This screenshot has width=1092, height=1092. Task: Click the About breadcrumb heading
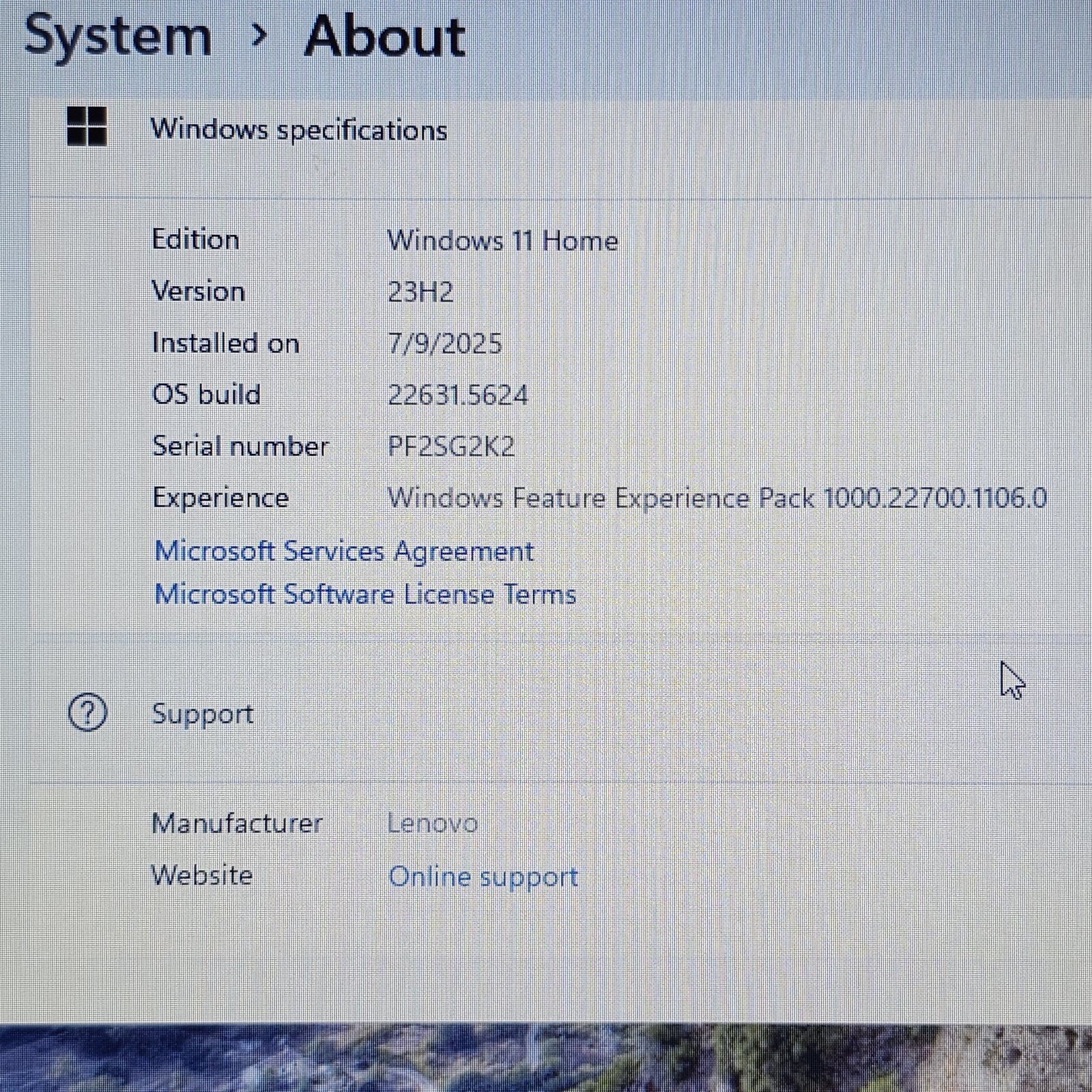(x=385, y=36)
